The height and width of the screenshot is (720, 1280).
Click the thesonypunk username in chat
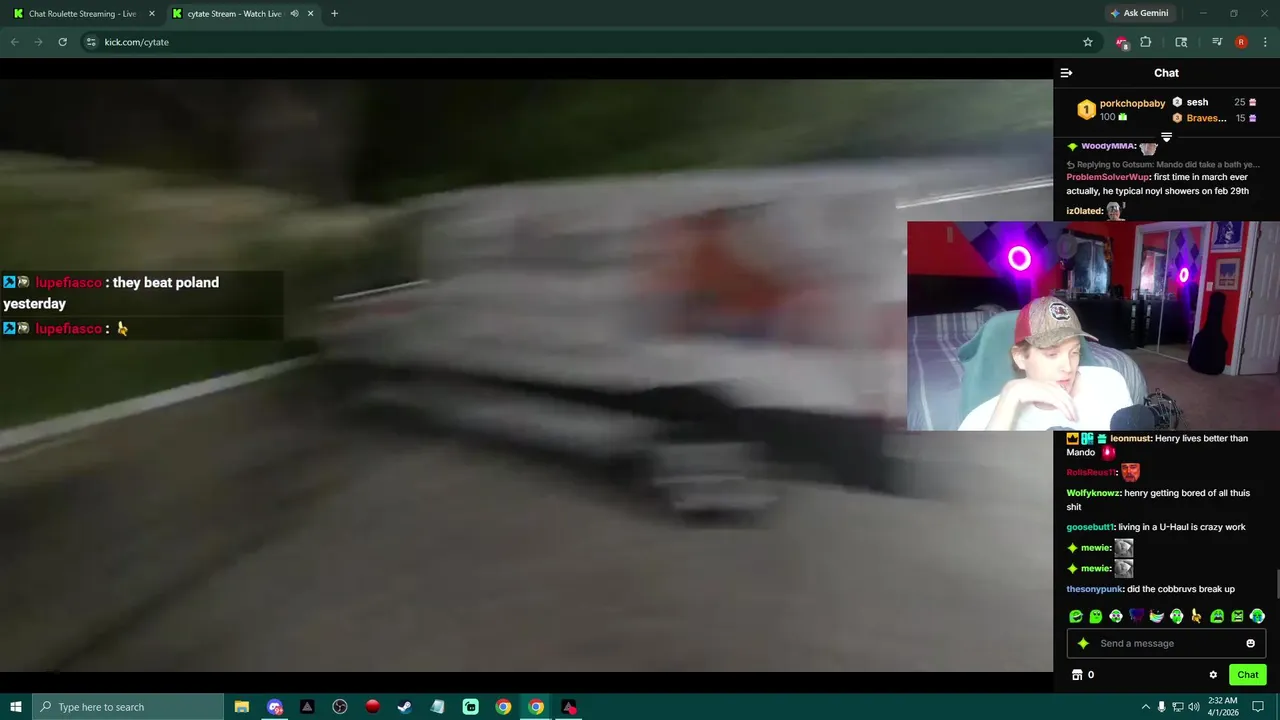pyautogui.click(x=1094, y=589)
